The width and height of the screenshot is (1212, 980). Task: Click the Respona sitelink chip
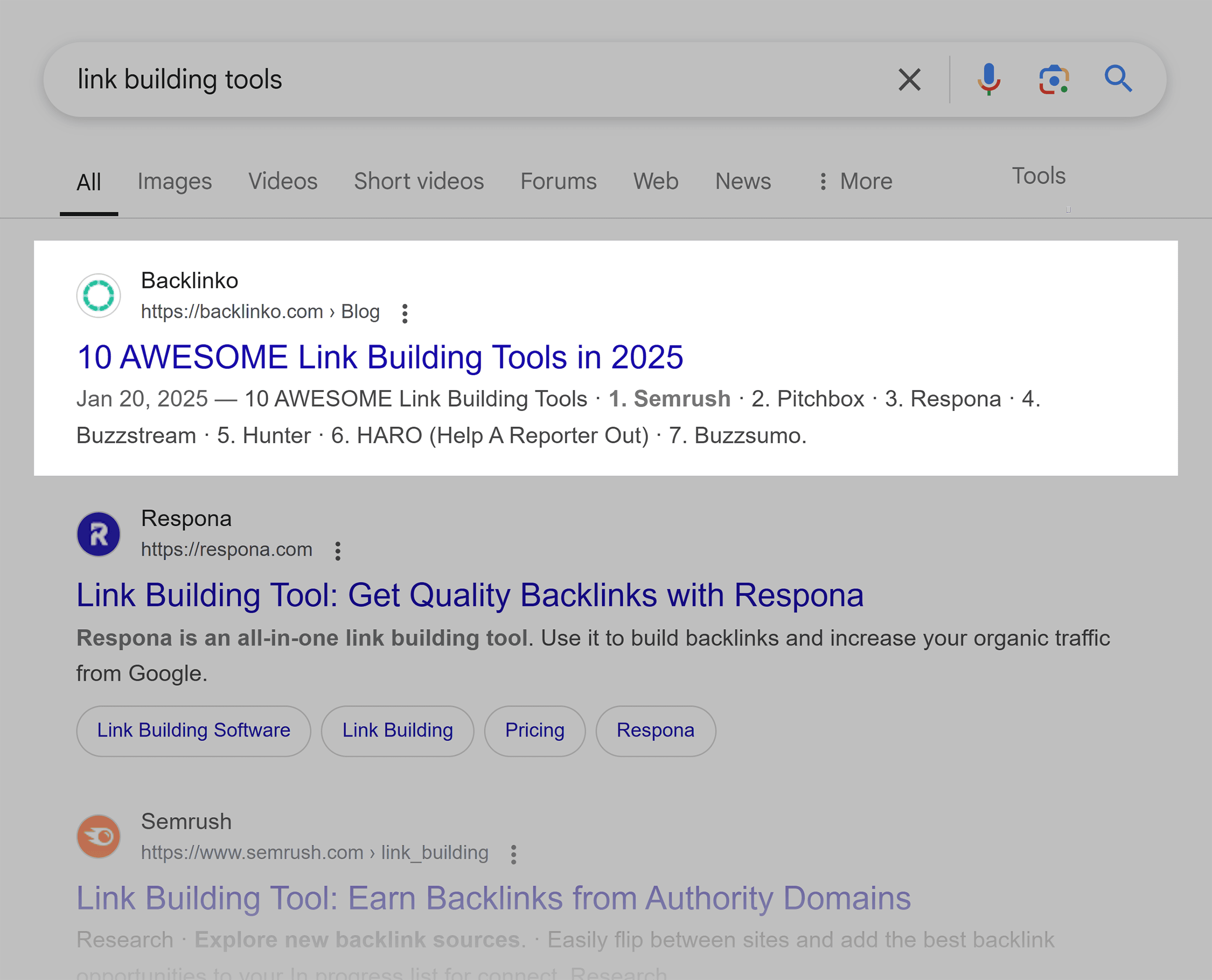(655, 731)
